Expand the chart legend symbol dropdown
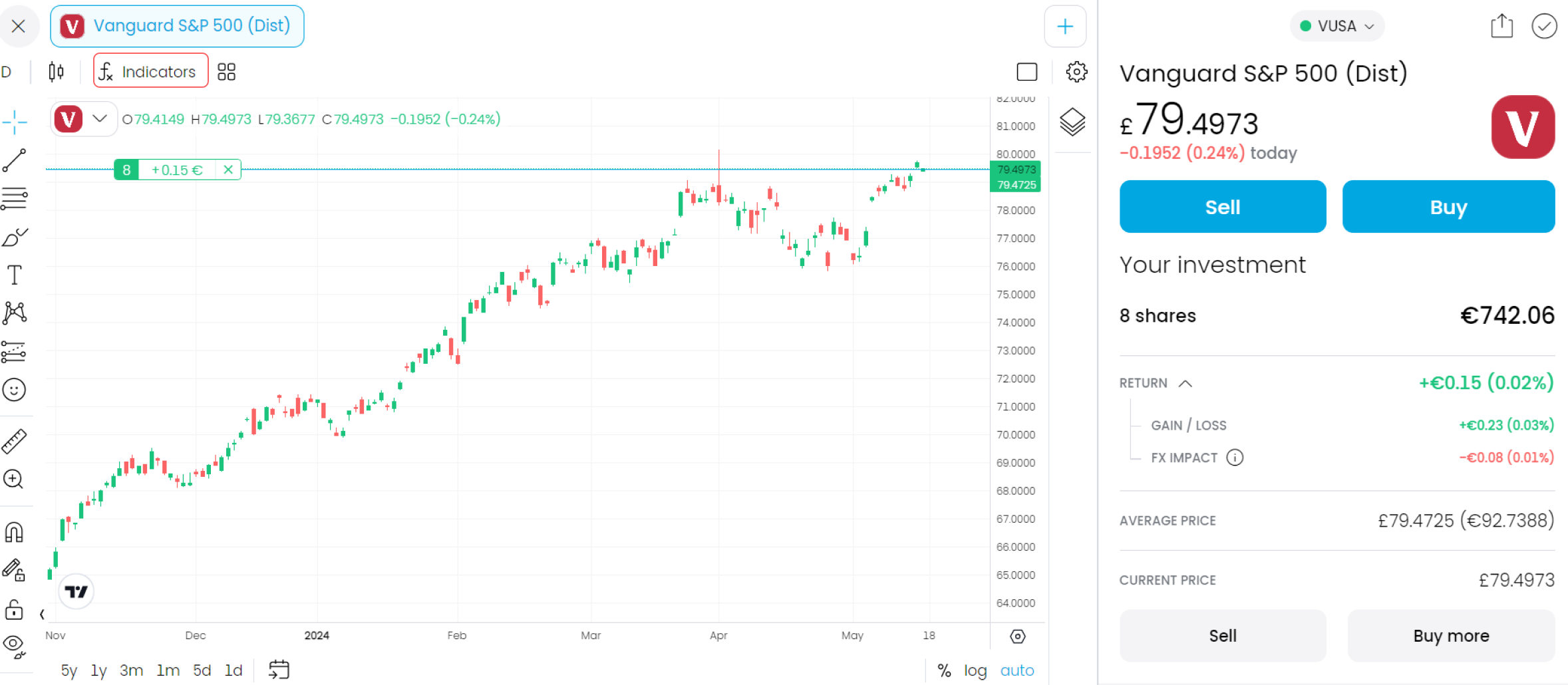The width and height of the screenshot is (1568, 685). coord(100,119)
